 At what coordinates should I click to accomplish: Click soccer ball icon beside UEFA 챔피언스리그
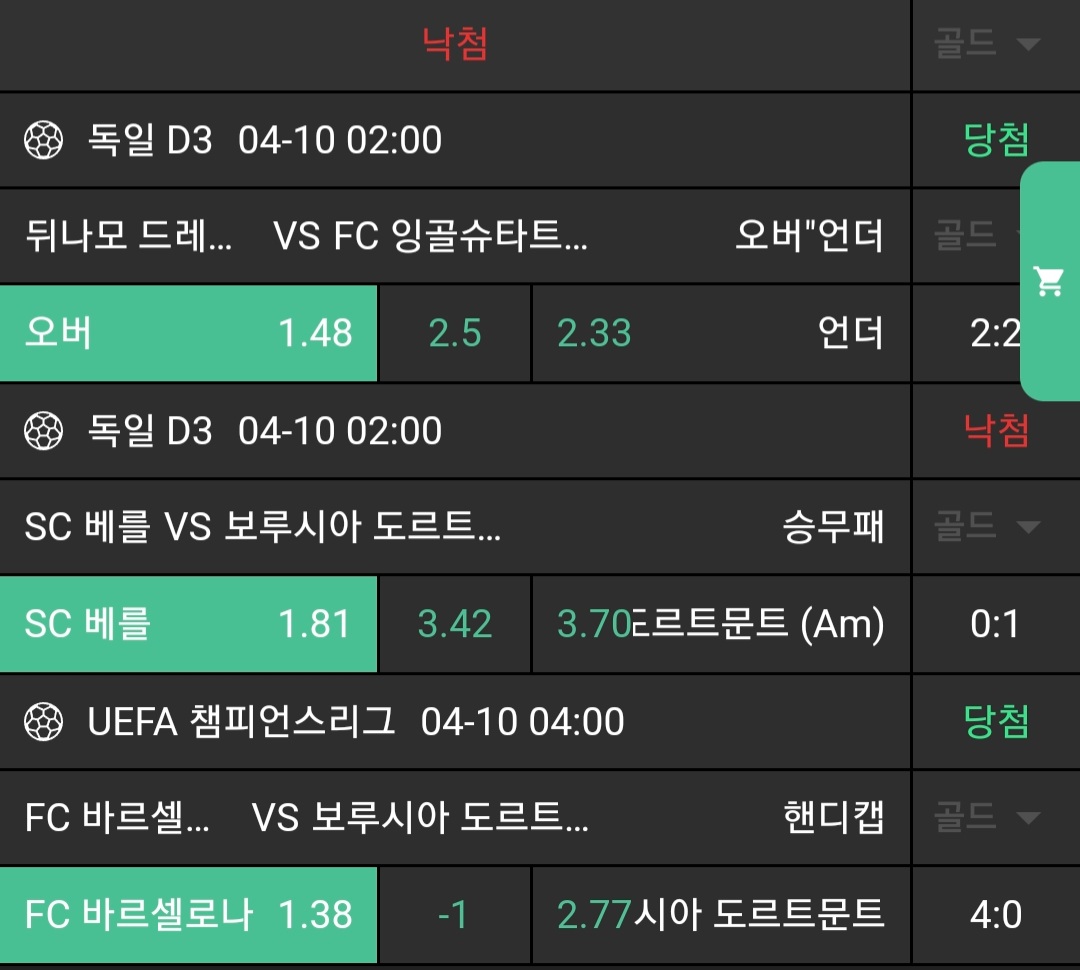tap(43, 722)
